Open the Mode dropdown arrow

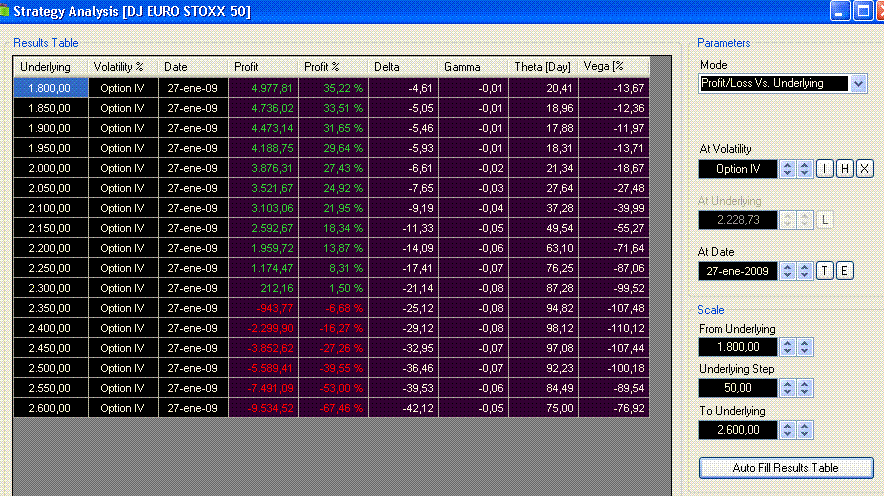click(858, 83)
